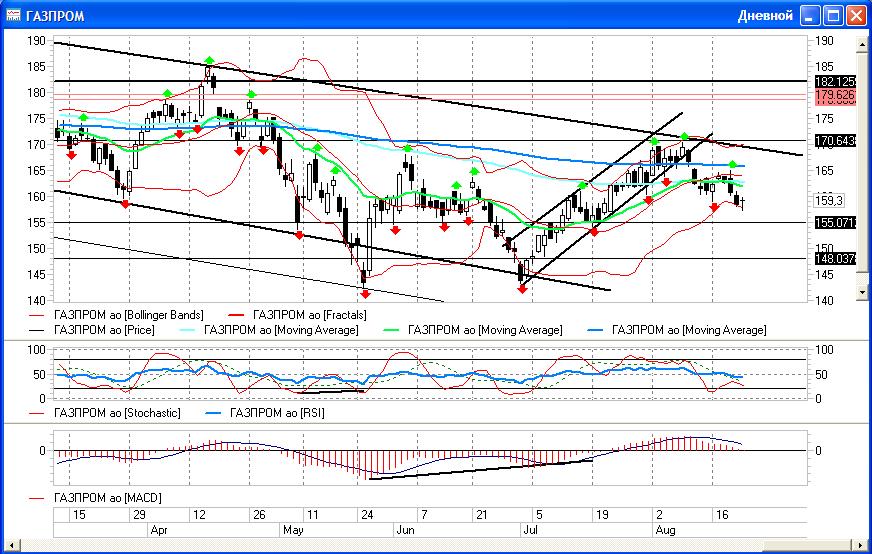Click the Jul month label on time axis
872x554 pixels.
530,530
